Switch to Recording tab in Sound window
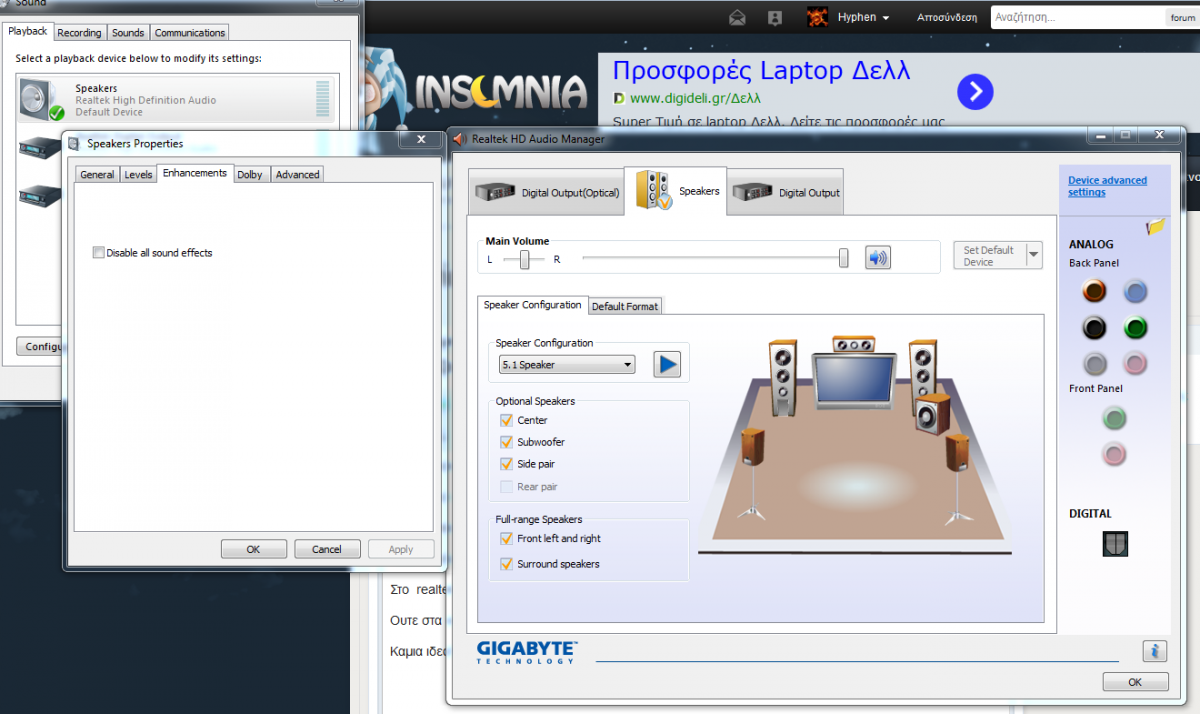1200x714 pixels. click(x=79, y=32)
